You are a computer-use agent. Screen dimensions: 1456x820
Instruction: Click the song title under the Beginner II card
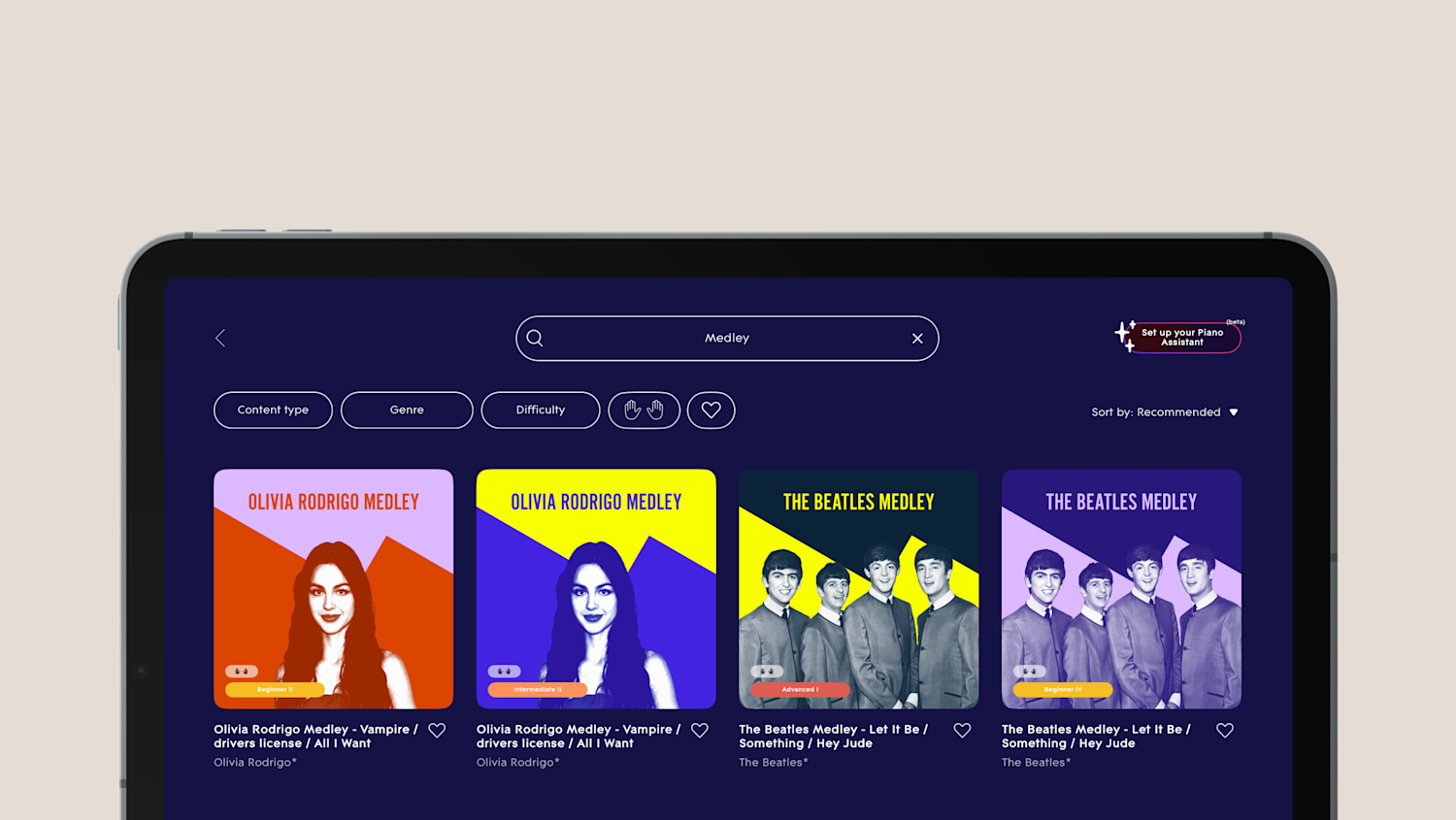coord(315,737)
